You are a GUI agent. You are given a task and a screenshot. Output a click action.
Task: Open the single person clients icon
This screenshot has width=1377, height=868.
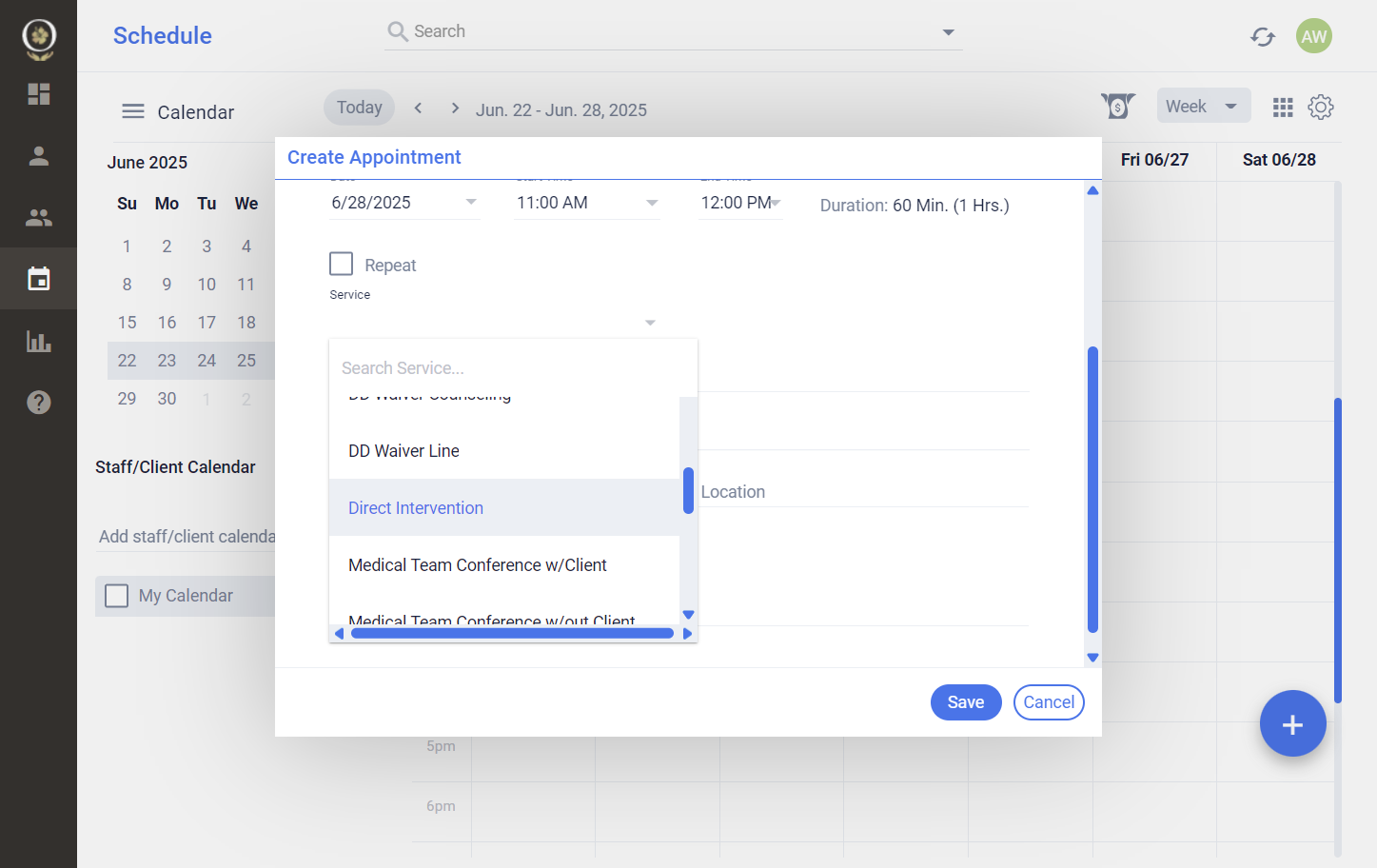click(x=38, y=156)
